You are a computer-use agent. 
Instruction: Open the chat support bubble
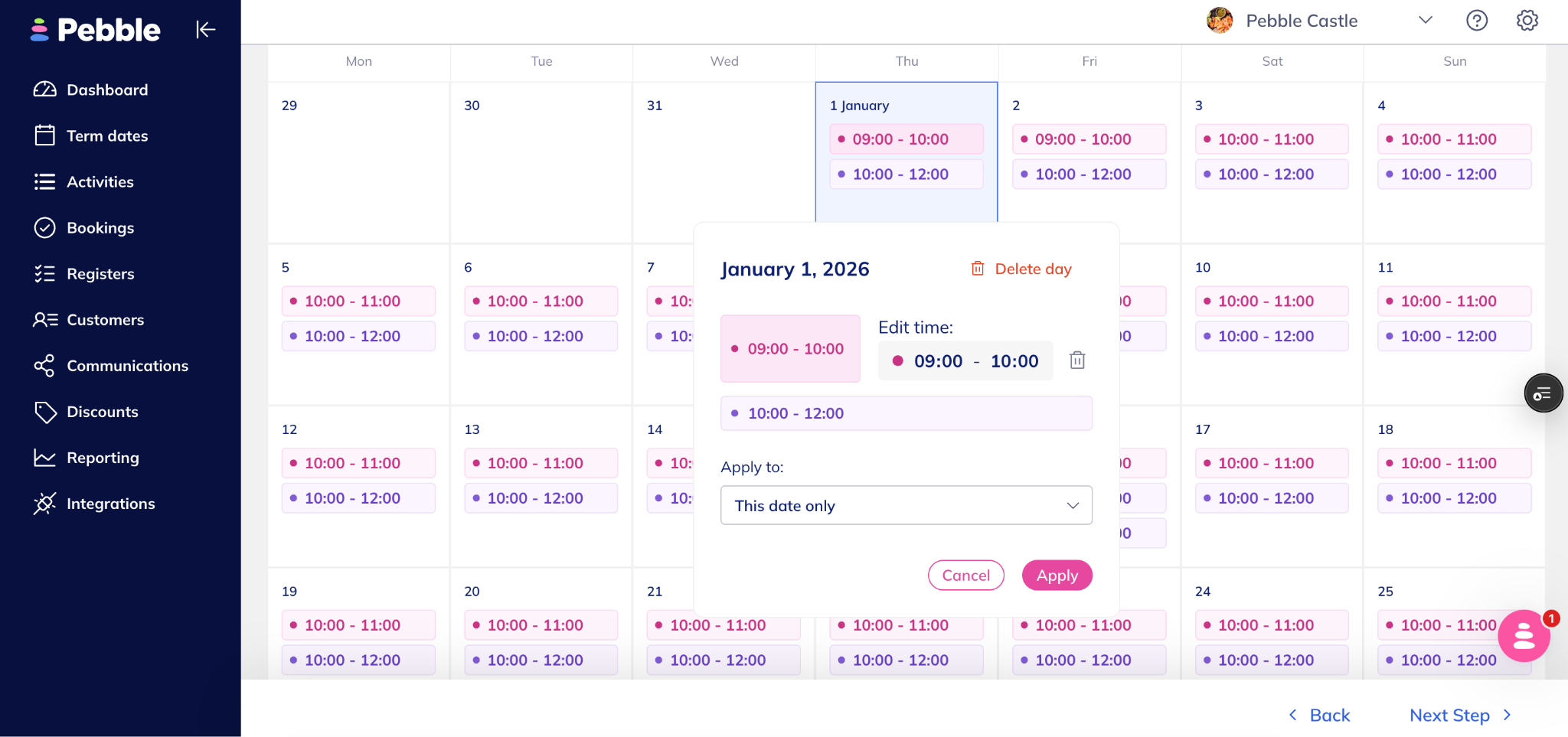tap(1523, 636)
